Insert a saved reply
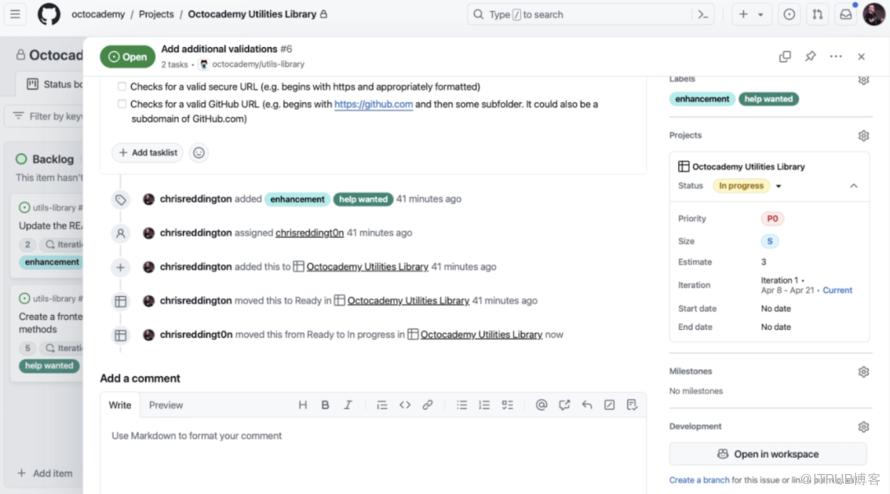890x494 pixels. [587, 405]
